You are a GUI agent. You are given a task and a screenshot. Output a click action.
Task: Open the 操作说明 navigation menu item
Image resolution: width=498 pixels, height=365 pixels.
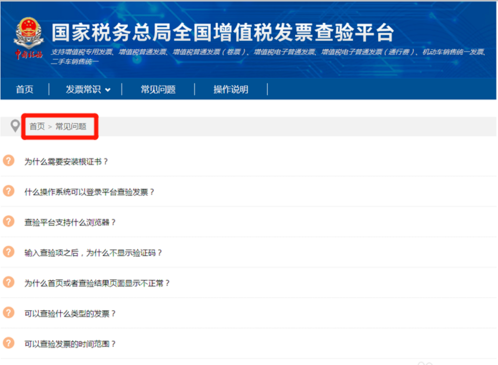pyautogui.click(x=231, y=89)
